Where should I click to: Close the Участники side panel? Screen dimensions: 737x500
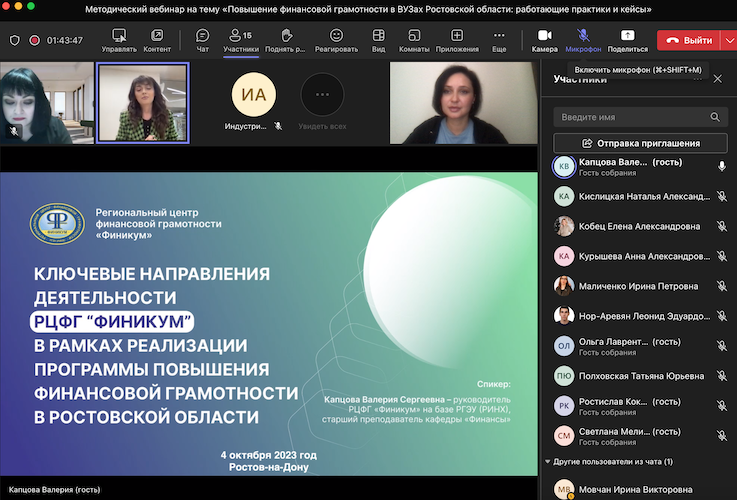click(x=718, y=79)
